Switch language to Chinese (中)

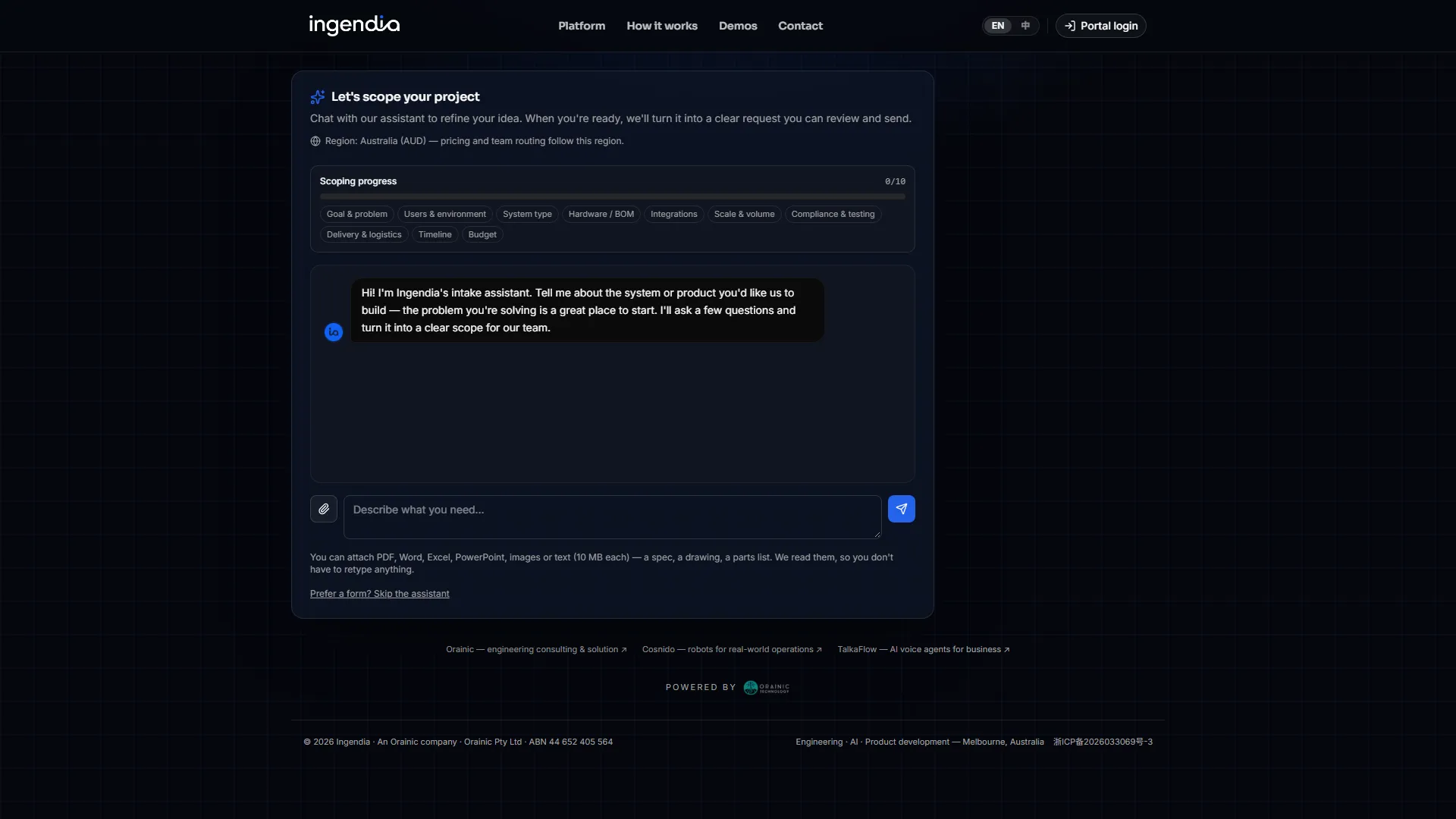point(1025,26)
